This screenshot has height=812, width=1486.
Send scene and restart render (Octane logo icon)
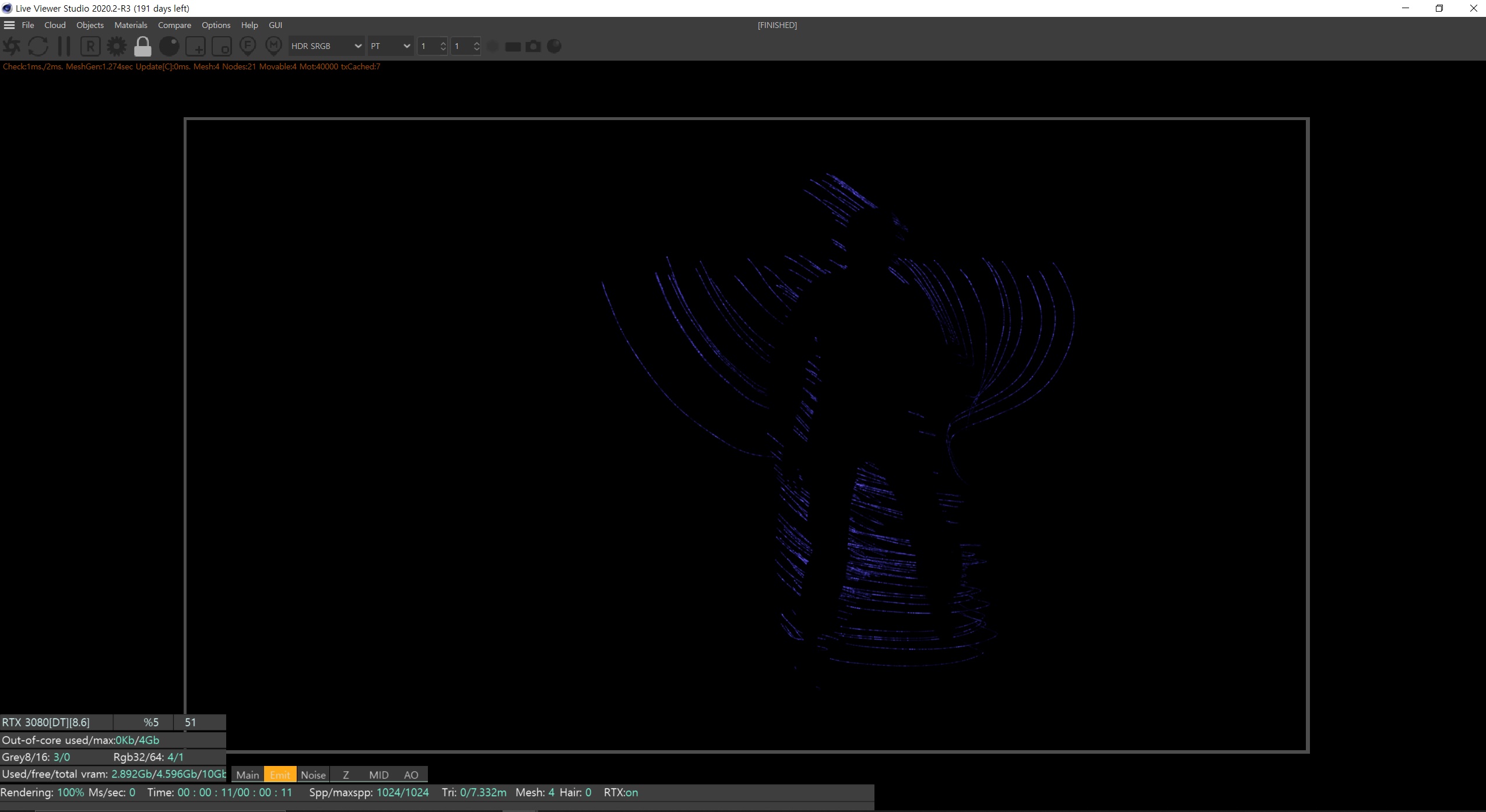[x=12, y=46]
